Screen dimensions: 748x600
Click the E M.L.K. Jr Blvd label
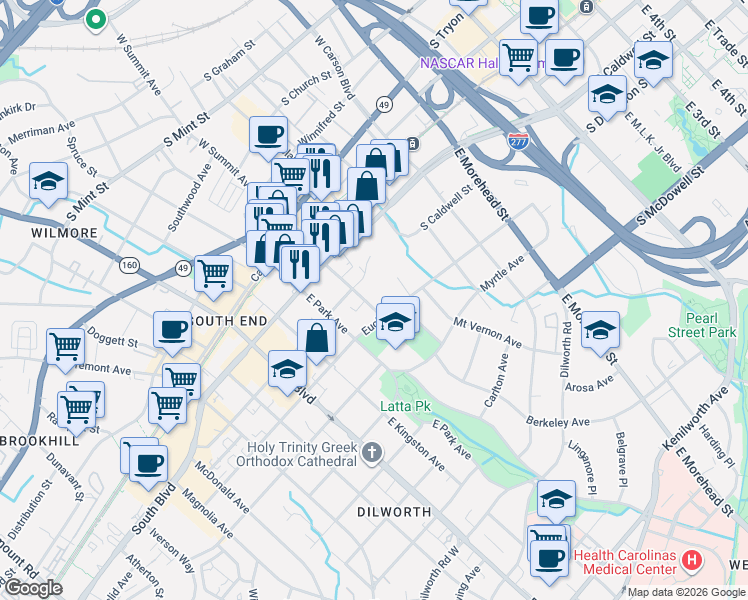[653, 142]
